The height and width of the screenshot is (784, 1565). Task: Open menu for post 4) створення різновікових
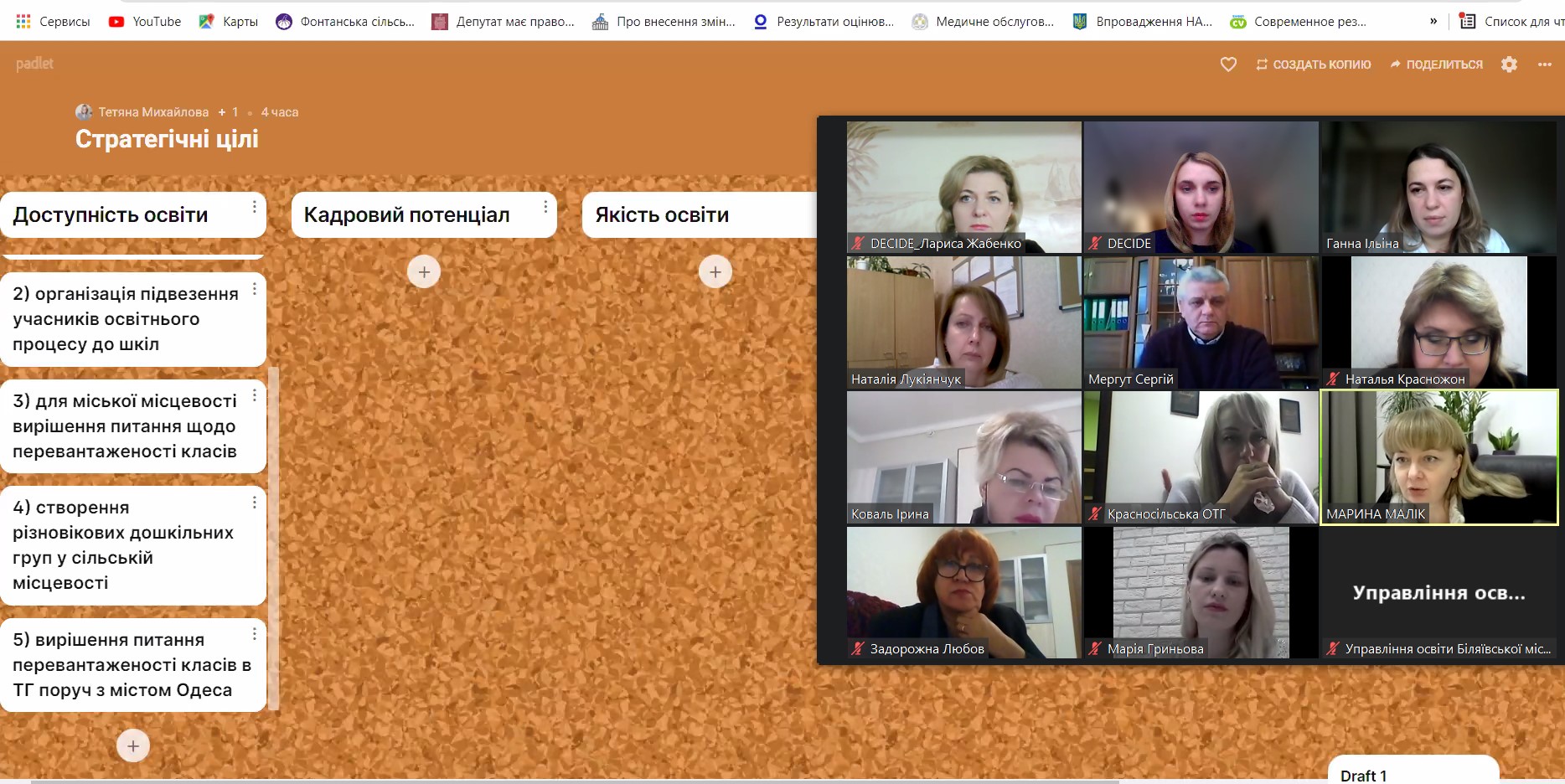(x=255, y=503)
